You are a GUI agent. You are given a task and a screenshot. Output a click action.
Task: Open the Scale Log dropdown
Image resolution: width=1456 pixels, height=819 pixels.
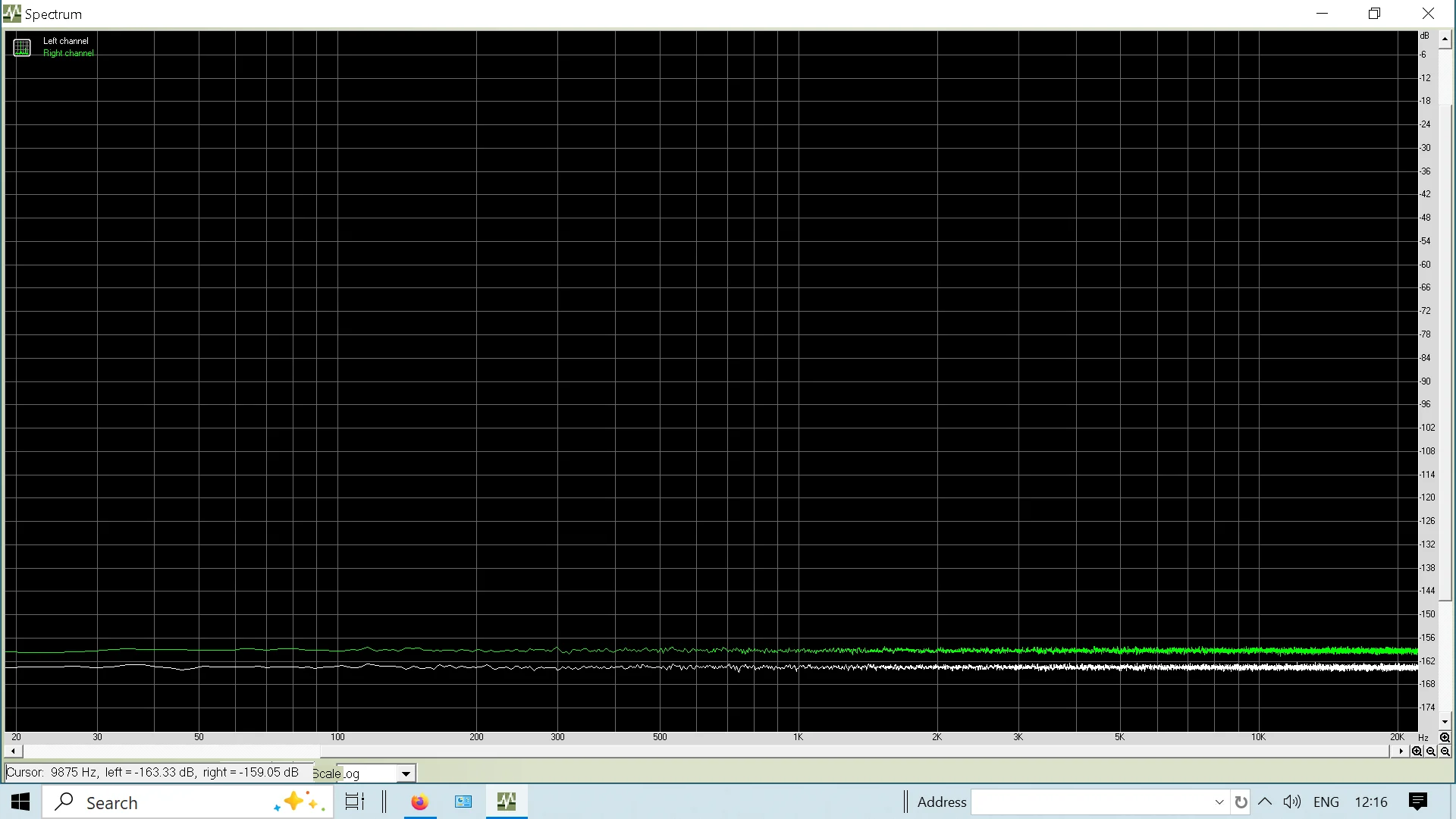pos(406,773)
